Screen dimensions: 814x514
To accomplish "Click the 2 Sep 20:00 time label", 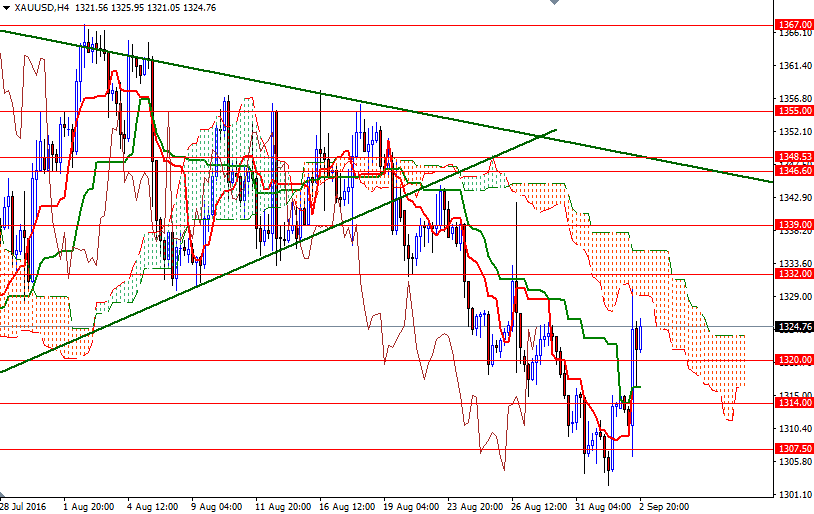I will click(666, 506).
